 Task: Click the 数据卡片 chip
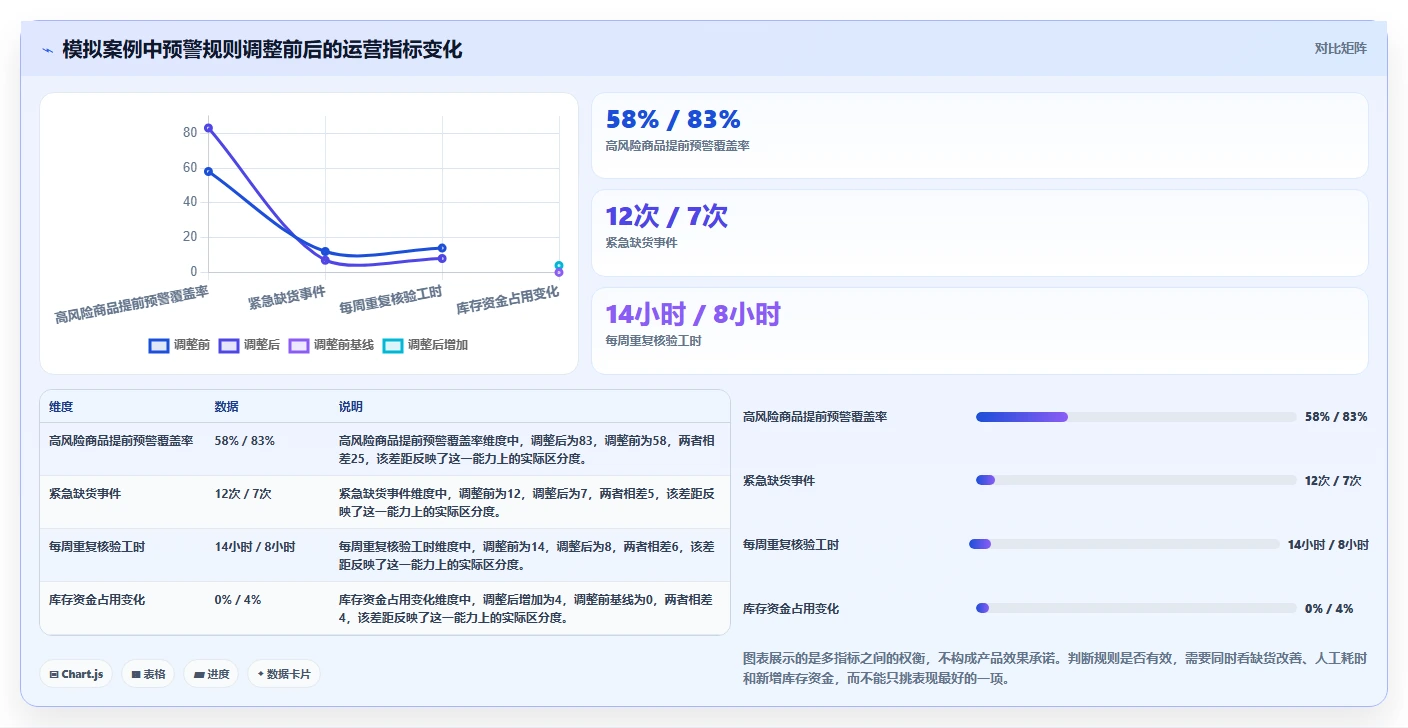pyautogui.click(x=284, y=674)
